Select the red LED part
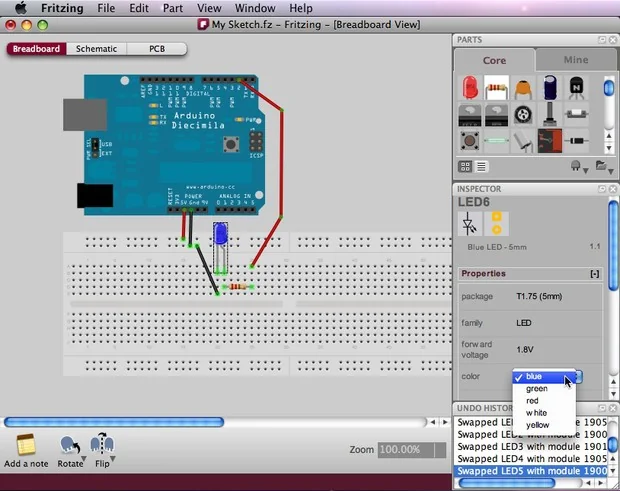 coord(468,88)
